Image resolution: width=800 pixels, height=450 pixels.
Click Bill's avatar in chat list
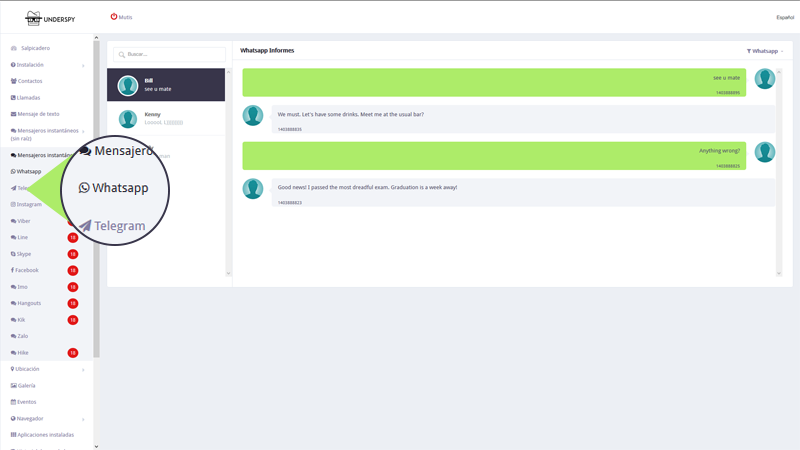[x=128, y=85]
